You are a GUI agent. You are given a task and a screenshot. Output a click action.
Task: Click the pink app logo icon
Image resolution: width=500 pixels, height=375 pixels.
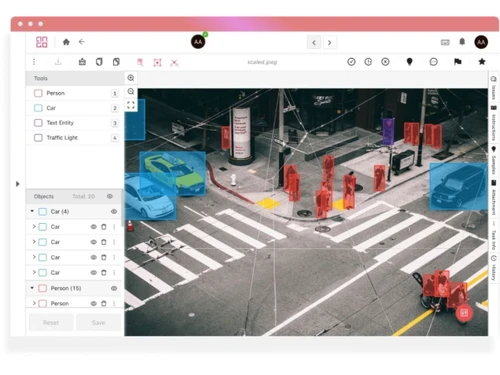point(42,42)
